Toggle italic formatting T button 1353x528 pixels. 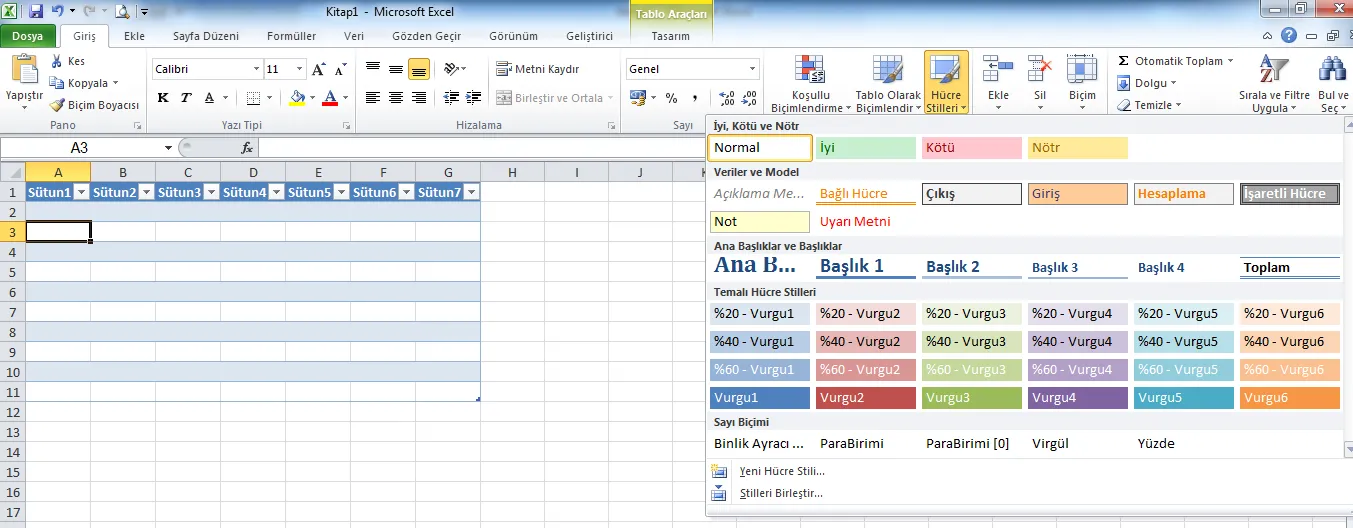click(x=186, y=98)
